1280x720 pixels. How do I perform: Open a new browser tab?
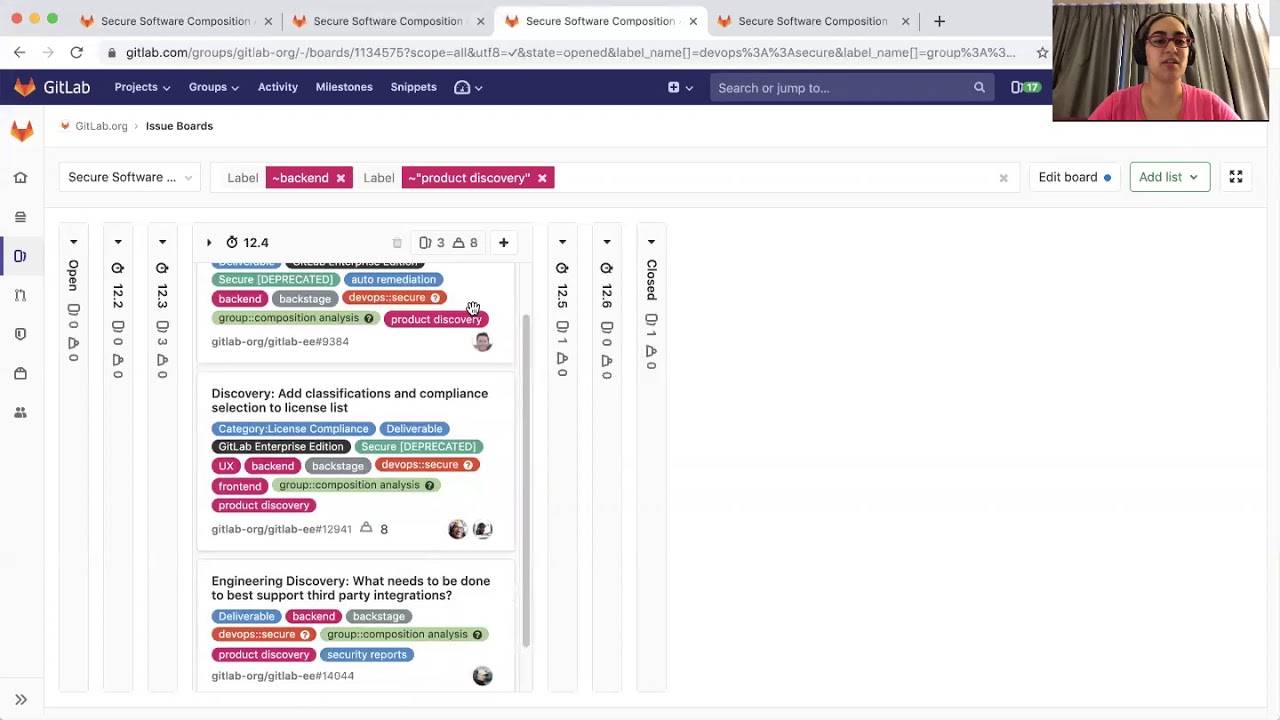pos(939,21)
